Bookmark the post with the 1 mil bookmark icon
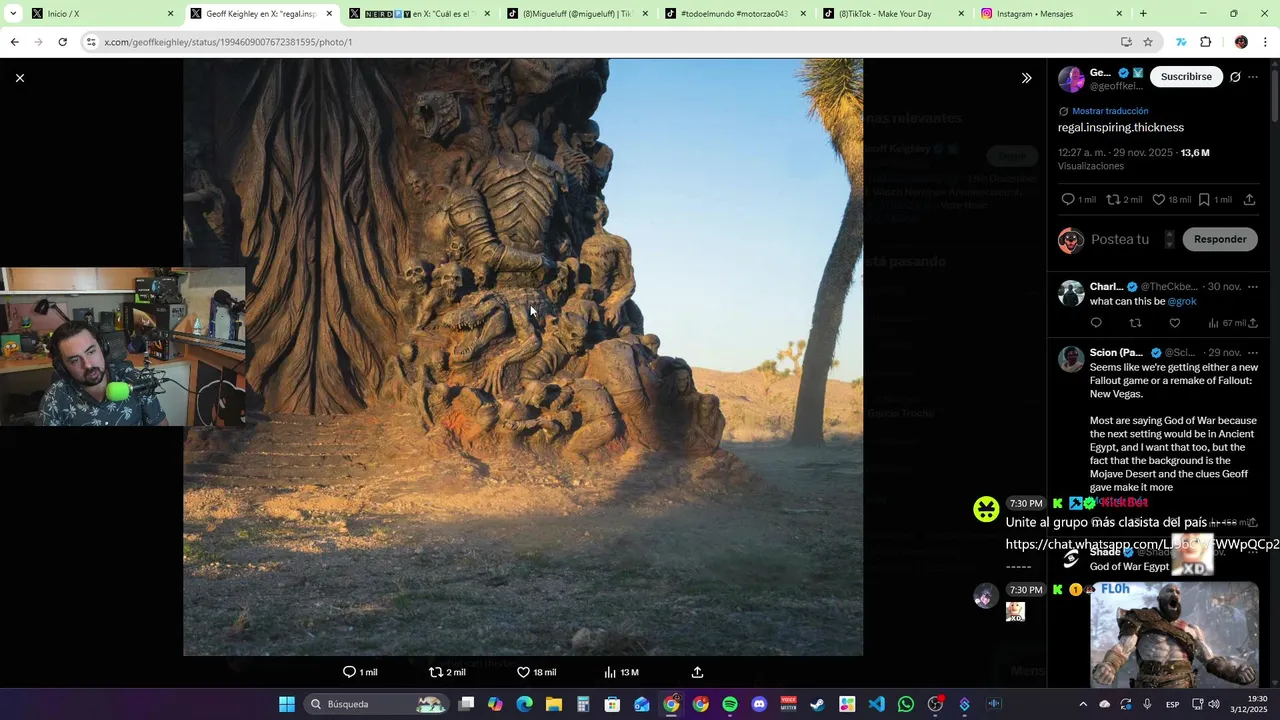Image resolution: width=1280 pixels, height=720 pixels. pos(1204,199)
